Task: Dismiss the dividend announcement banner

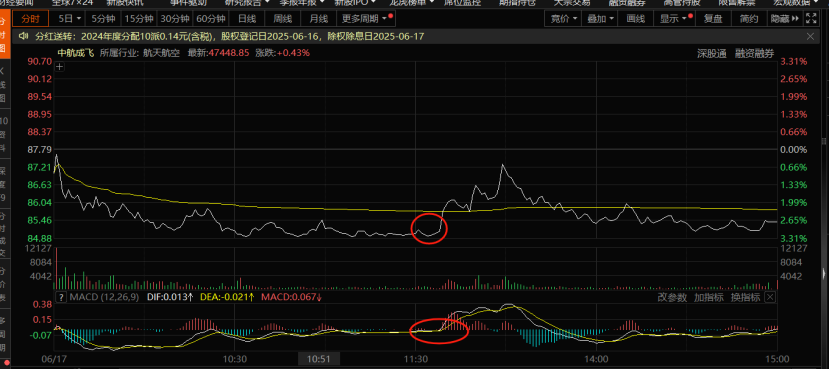Action: click(810, 37)
